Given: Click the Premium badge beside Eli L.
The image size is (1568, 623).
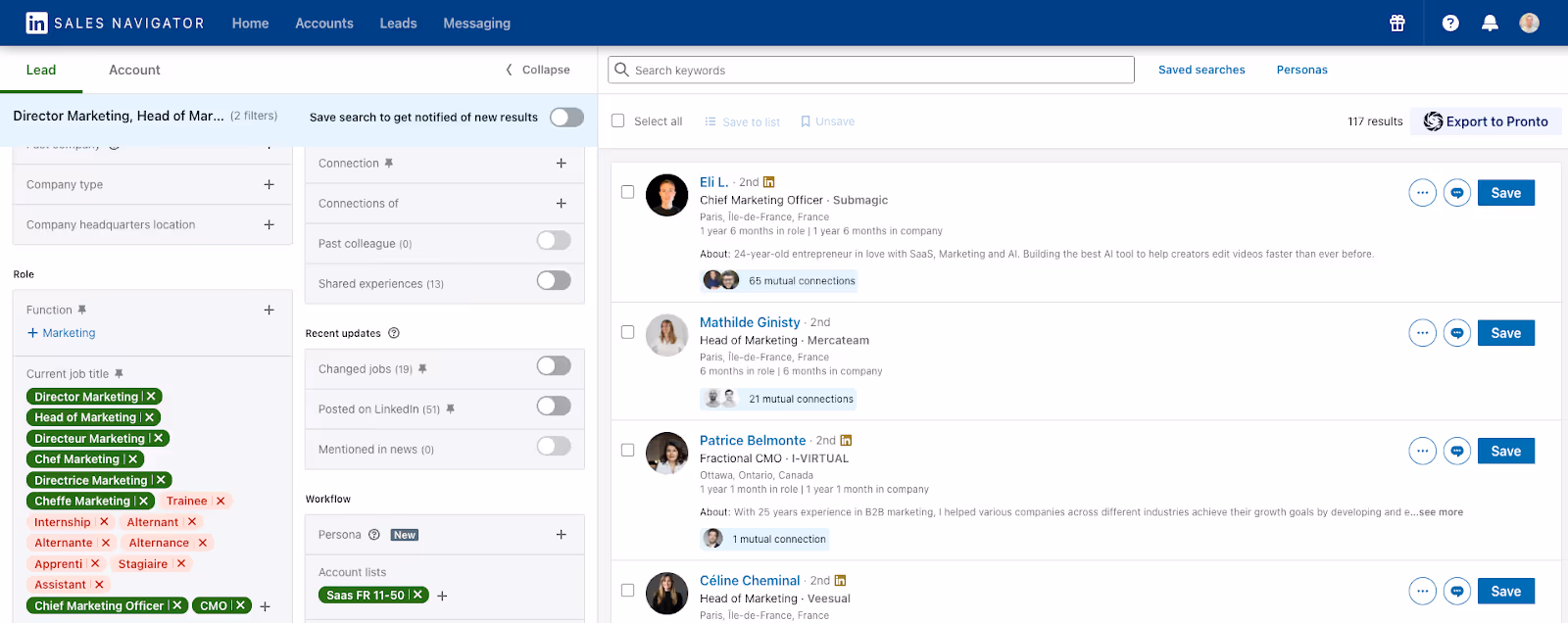Looking at the screenshot, I should pyautogui.click(x=768, y=182).
